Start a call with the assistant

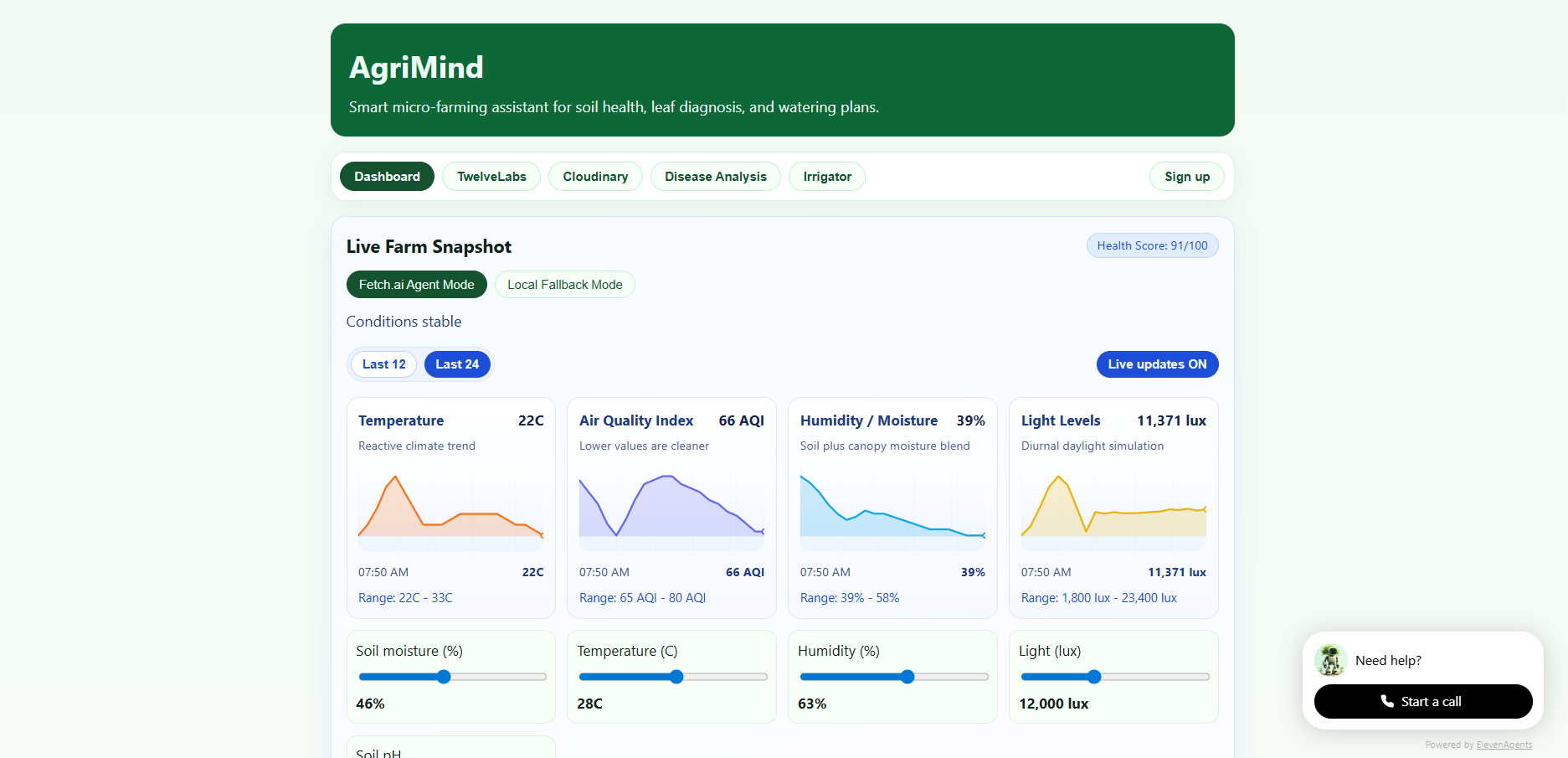pos(1423,702)
